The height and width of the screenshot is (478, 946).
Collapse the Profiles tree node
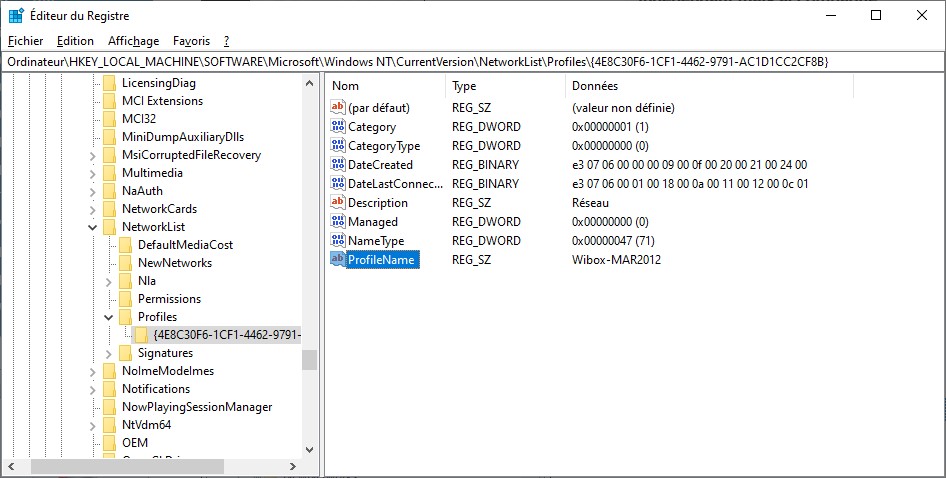(109, 317)
